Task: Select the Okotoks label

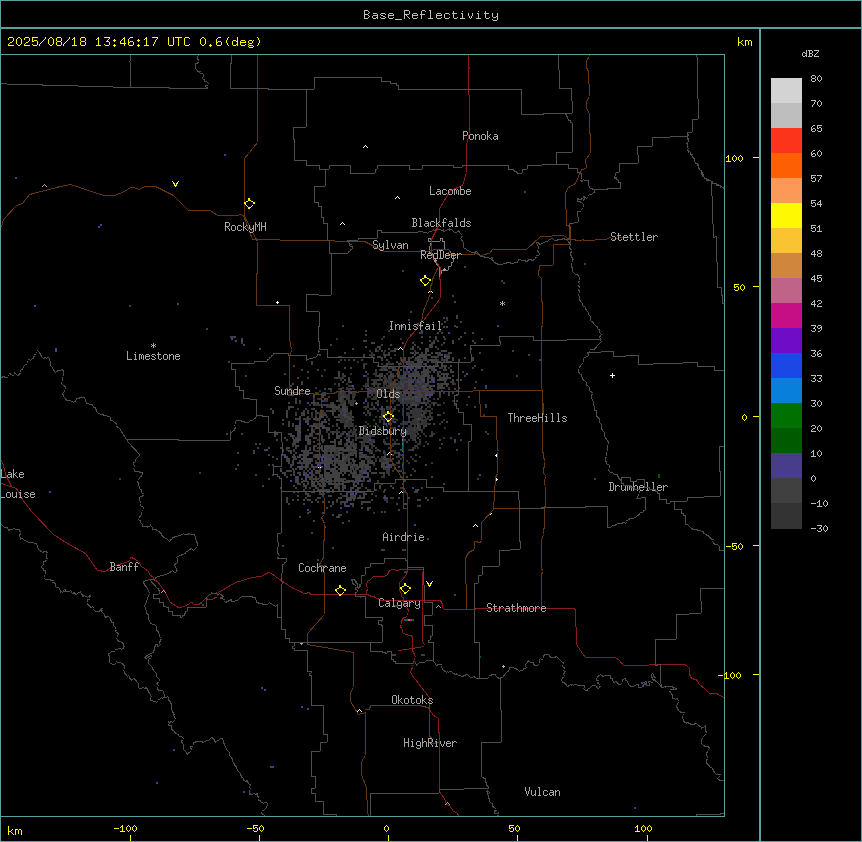Action: click(x=412, y=700)
